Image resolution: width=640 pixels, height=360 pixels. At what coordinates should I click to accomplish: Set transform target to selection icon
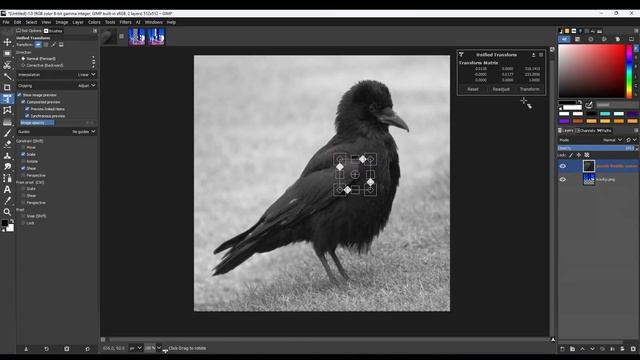(46, 44)
